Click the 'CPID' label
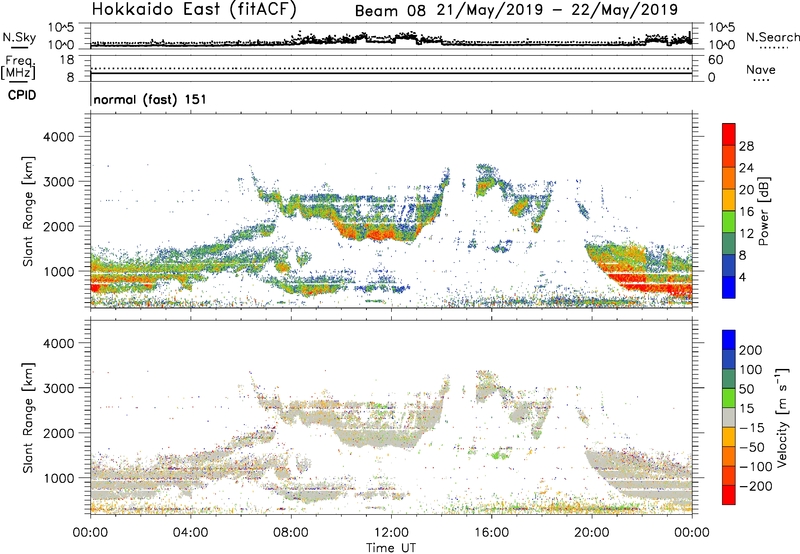This screenshot has width=800, height=554. pos(22,95)
